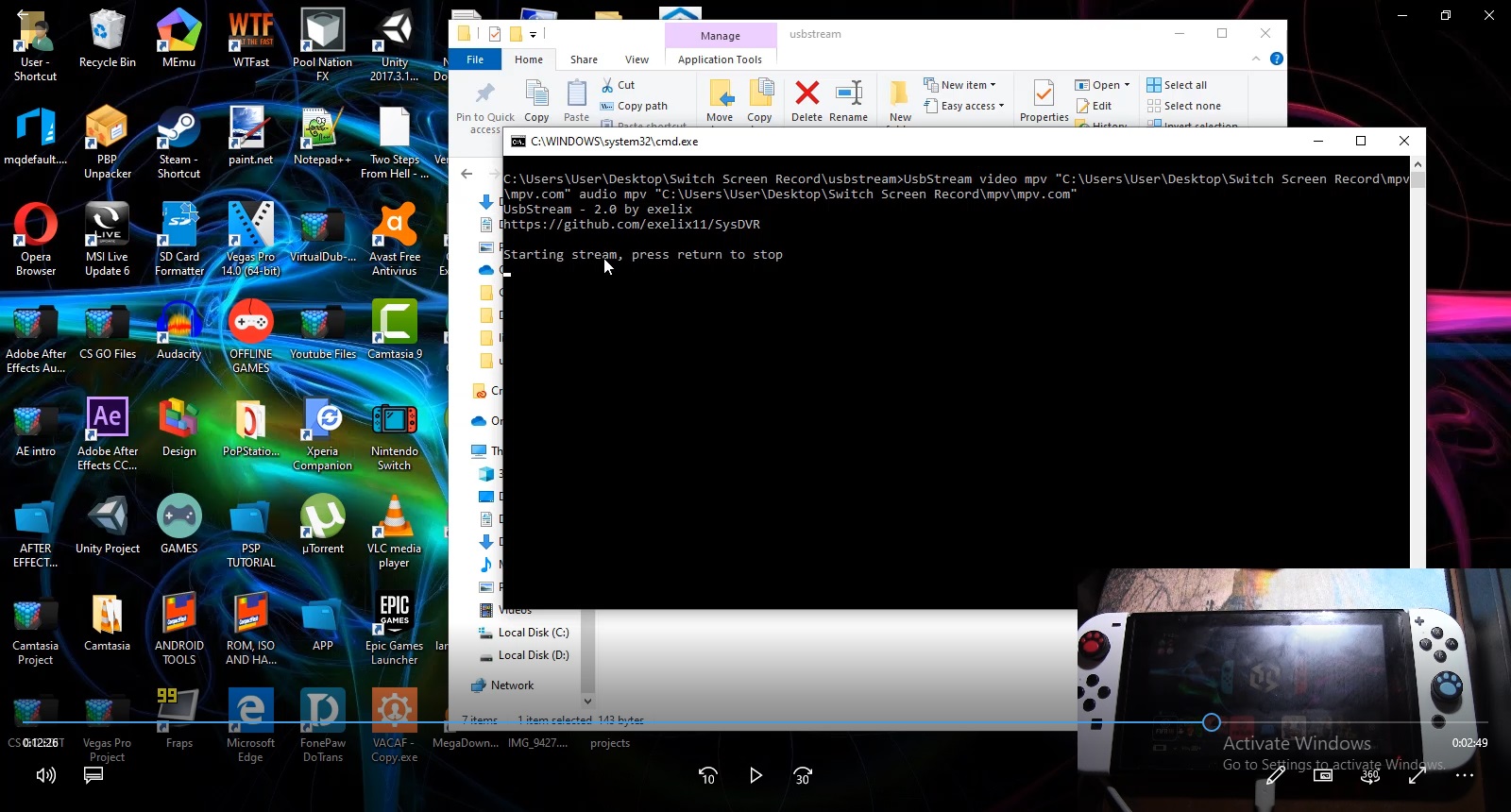Image resolution: width=1511 pixels, height=812 pixels.
Task: Open Camtasia 9 desktop icon
Action: point(394,330)
